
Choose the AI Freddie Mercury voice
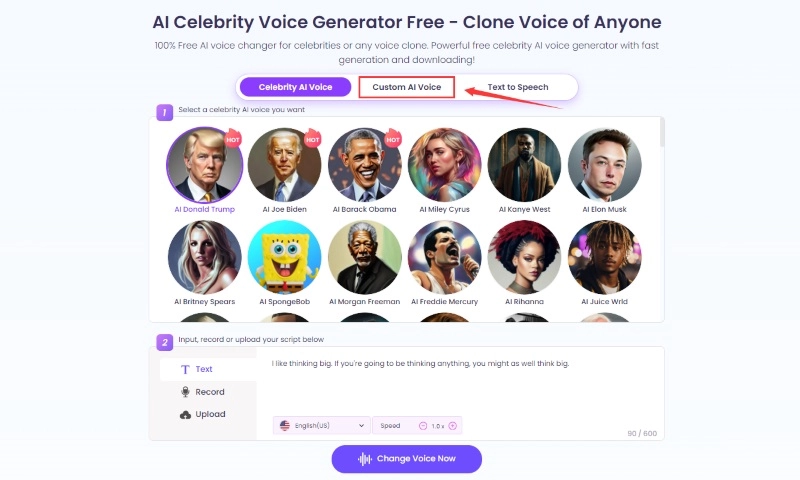[x=444, y=257]
